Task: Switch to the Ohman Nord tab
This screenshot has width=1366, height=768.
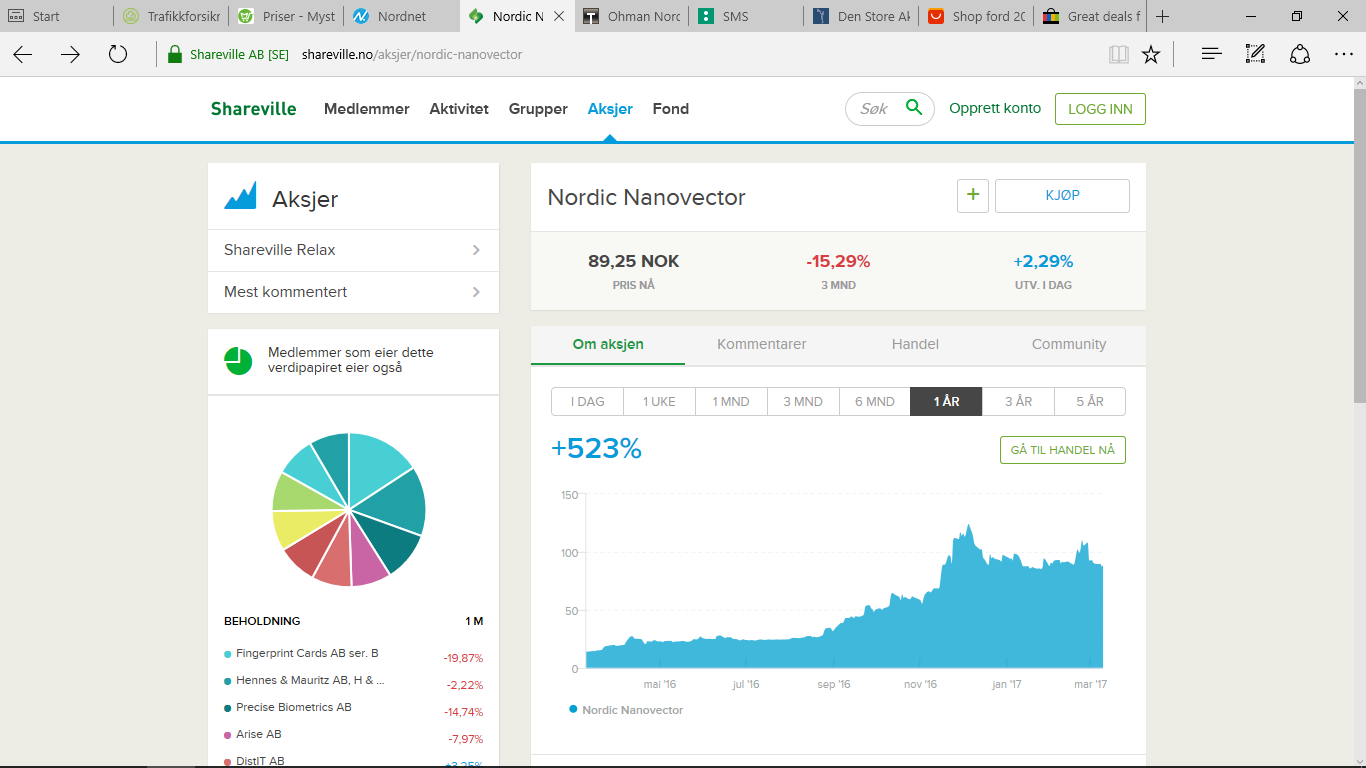Action: [x=632, y=16]
